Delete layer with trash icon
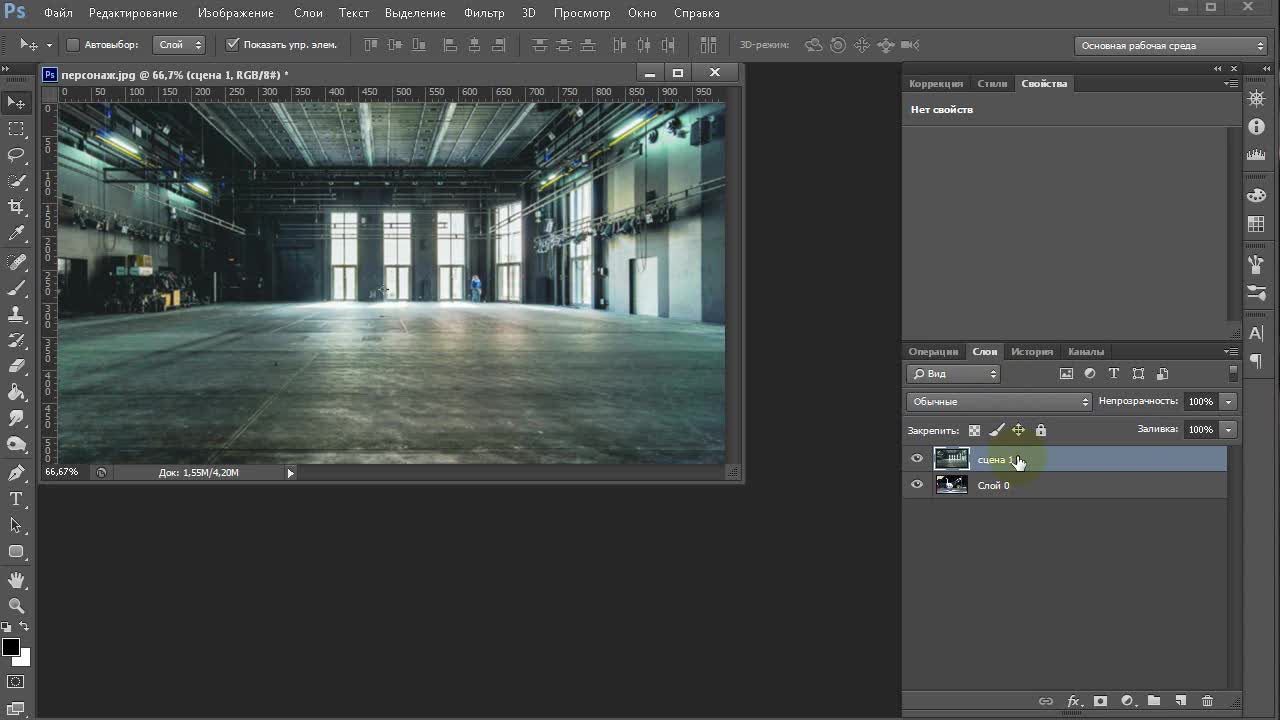The image size is (1280, 720). (x=1207, y=702)
